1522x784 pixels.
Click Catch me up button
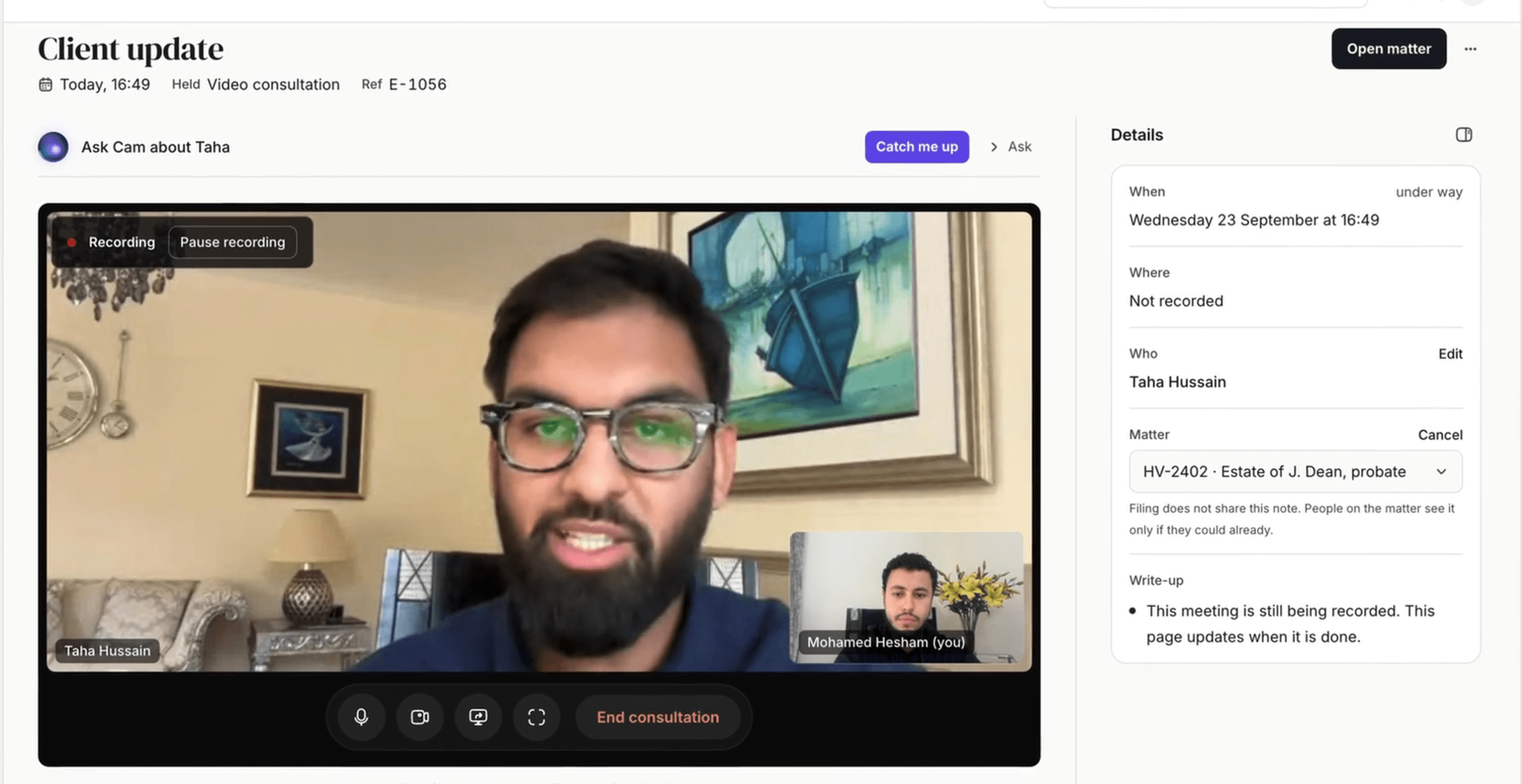click(916, 146)
